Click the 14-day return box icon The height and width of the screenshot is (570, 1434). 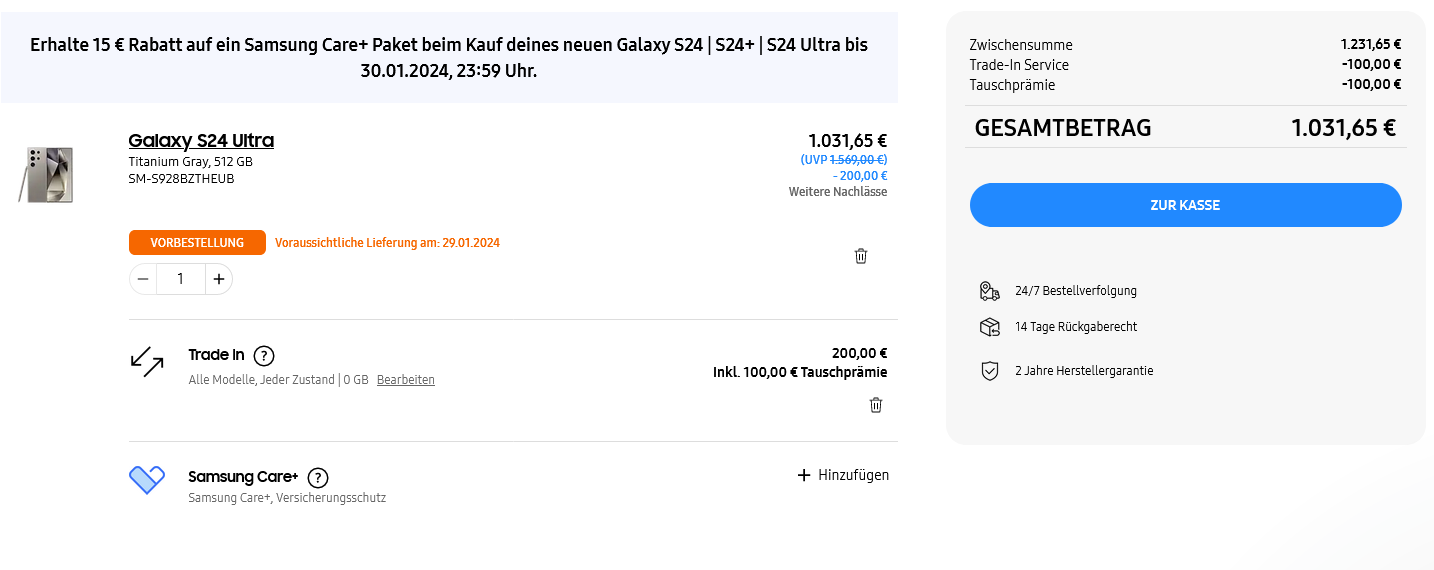point(989,327)
